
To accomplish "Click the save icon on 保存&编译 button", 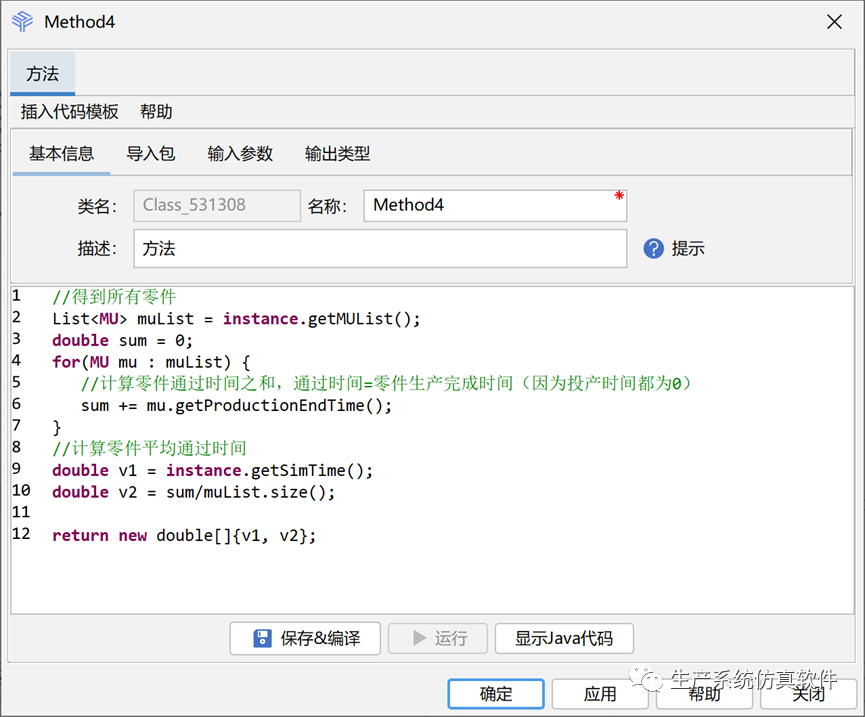I will [x=260, y=638].
